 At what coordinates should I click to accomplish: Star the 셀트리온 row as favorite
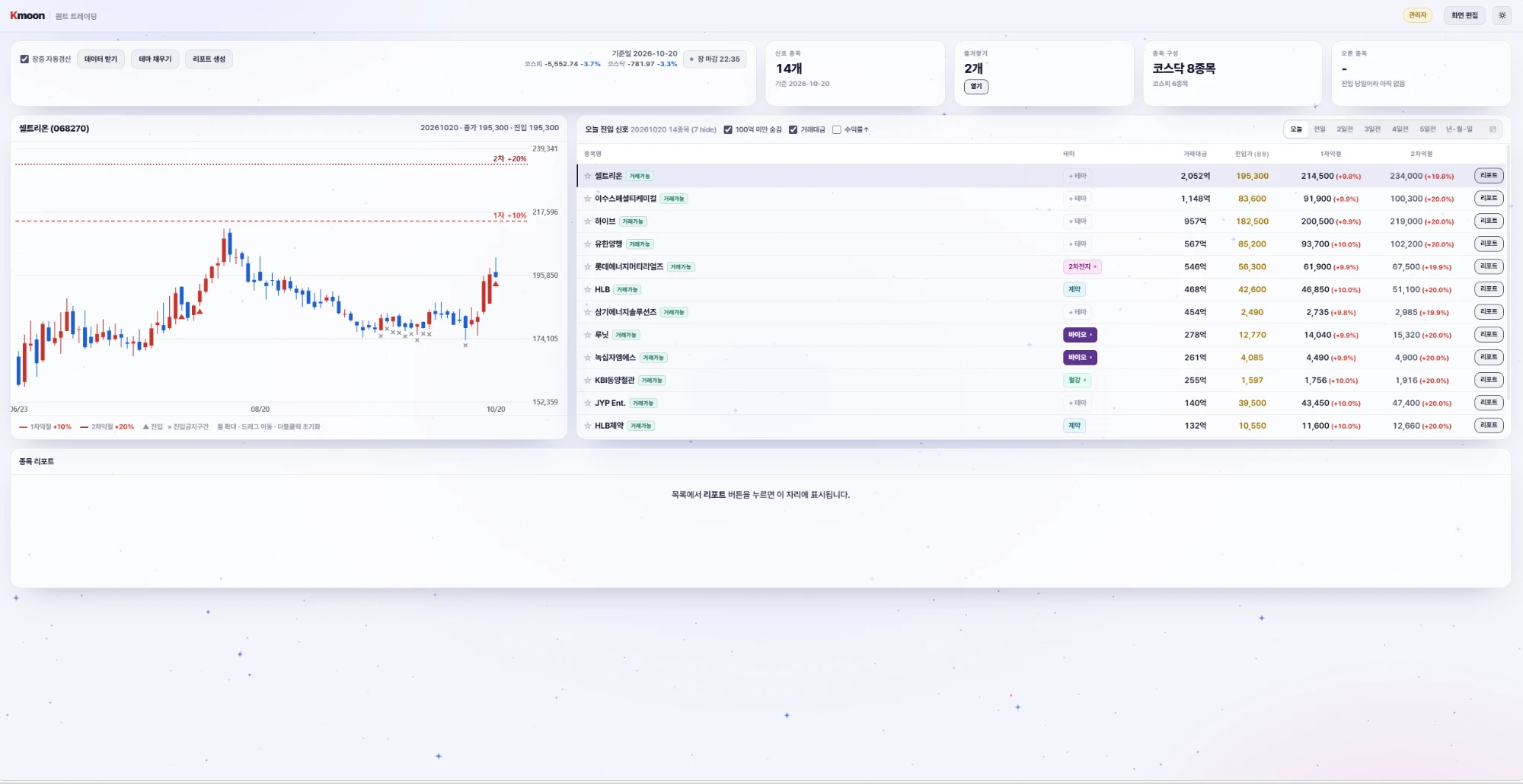tap(587, 176)
